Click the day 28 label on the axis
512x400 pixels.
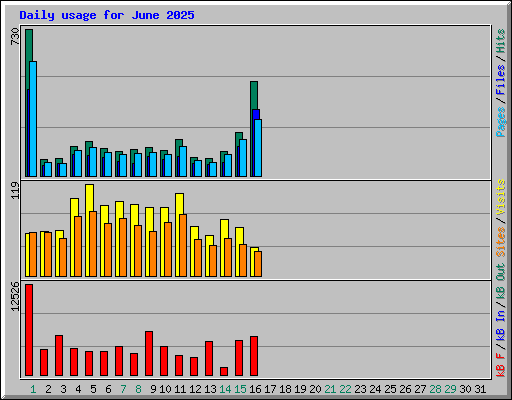[435, 389]
